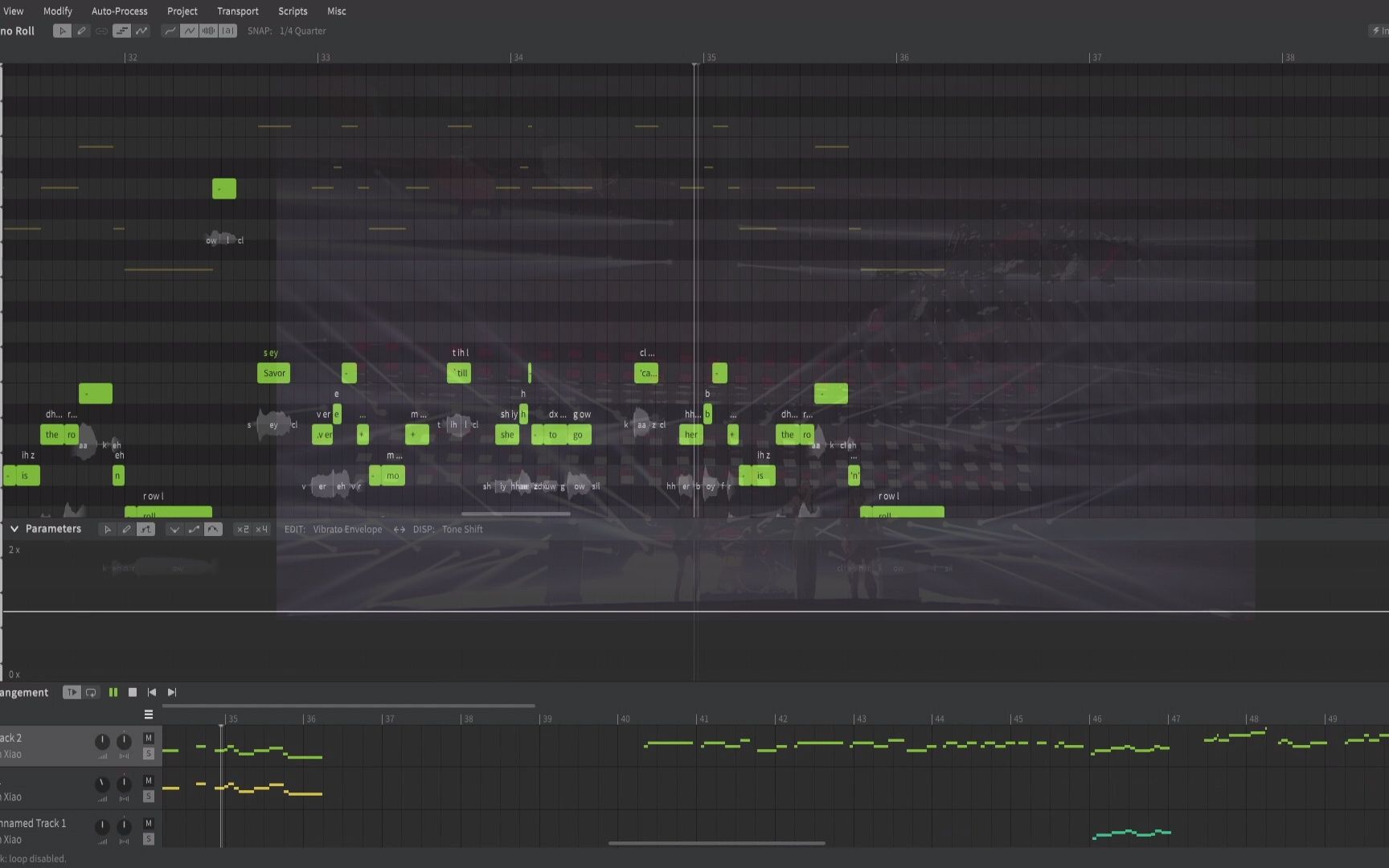Select the pencil tool in Piano Roll toolbar
This screenshot has width=1389, height=868.
click(81, 31)
